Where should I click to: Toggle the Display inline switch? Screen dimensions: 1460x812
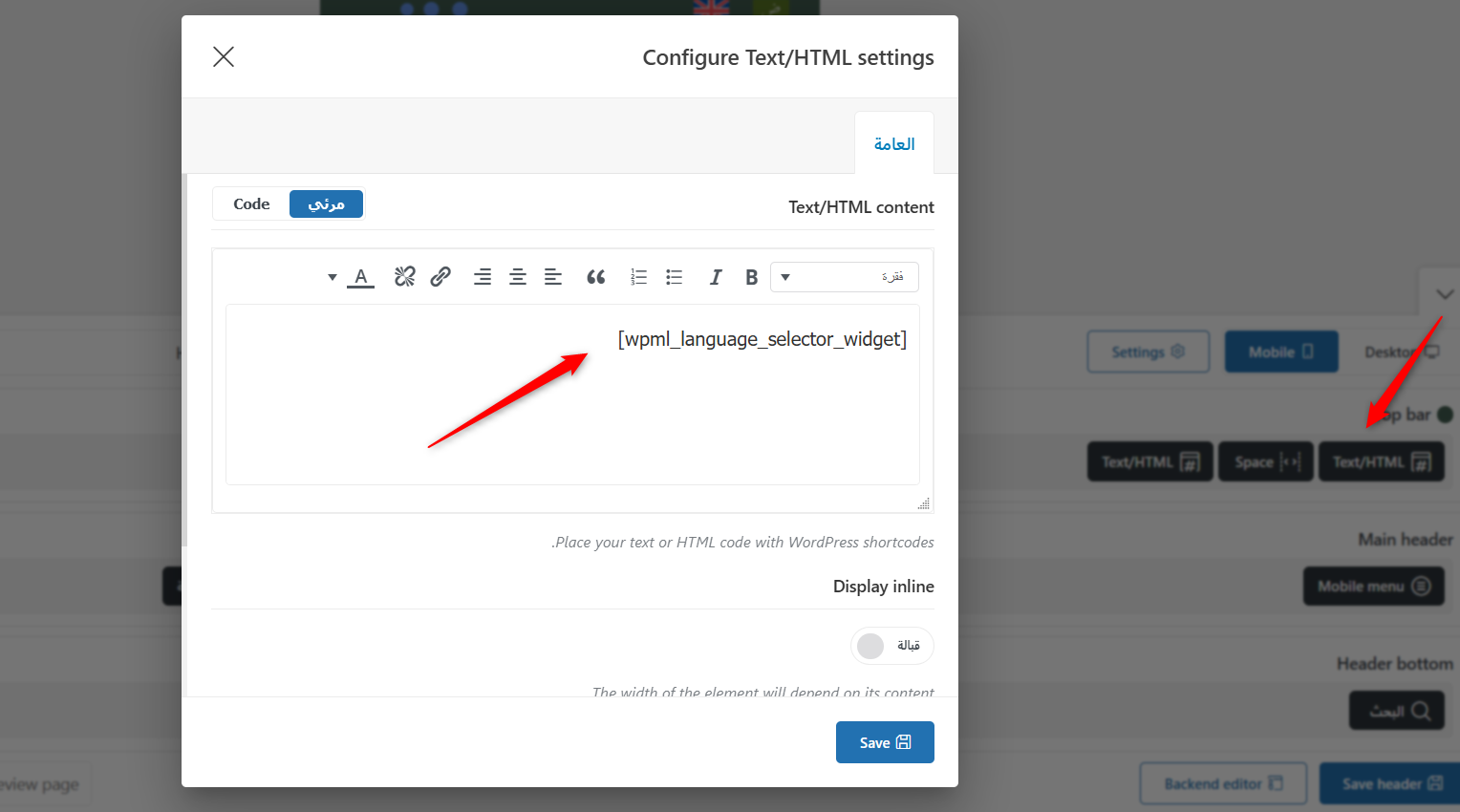(x=891, y=646)
